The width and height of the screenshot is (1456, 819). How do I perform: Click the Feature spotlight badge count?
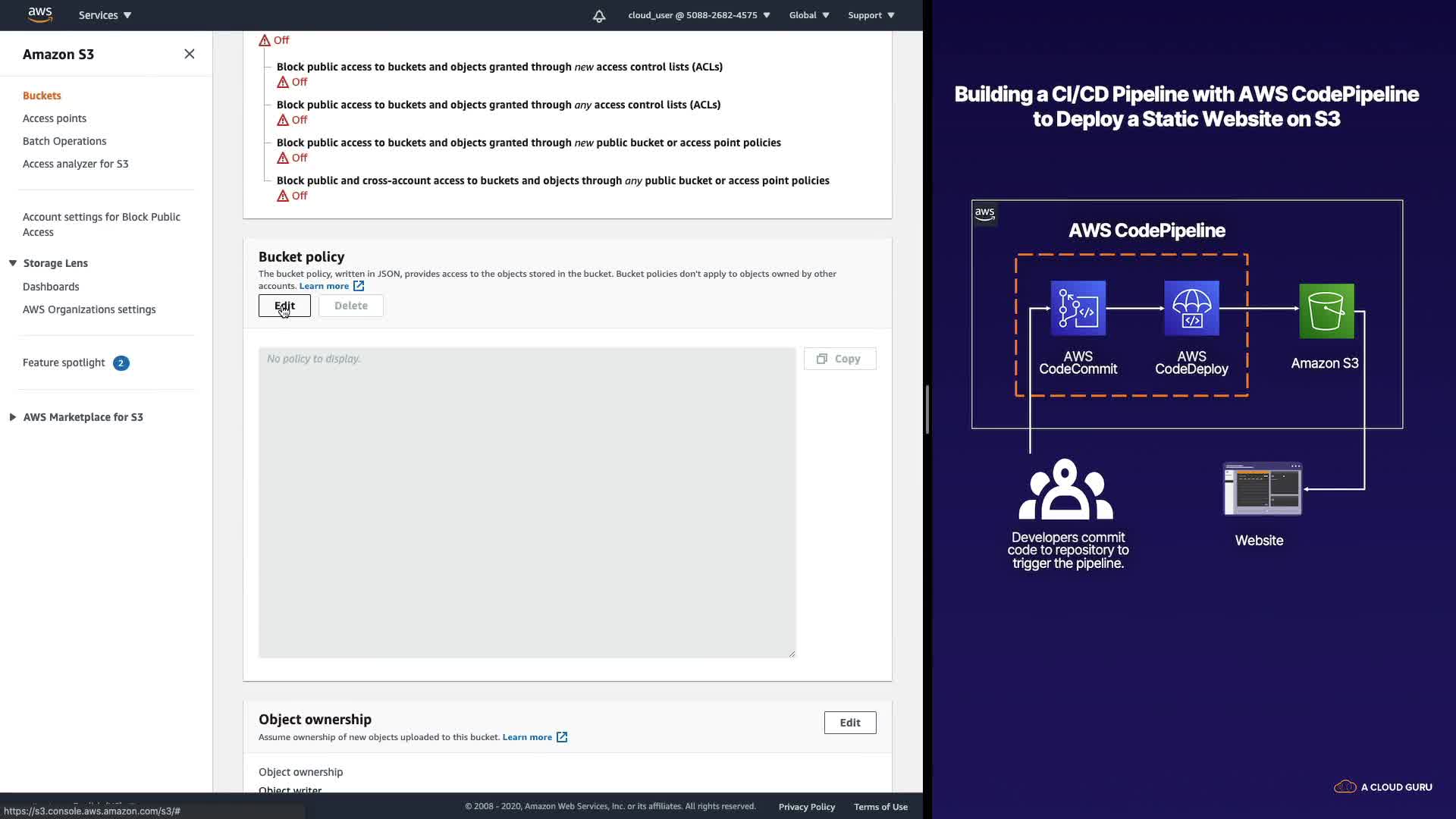121,363
